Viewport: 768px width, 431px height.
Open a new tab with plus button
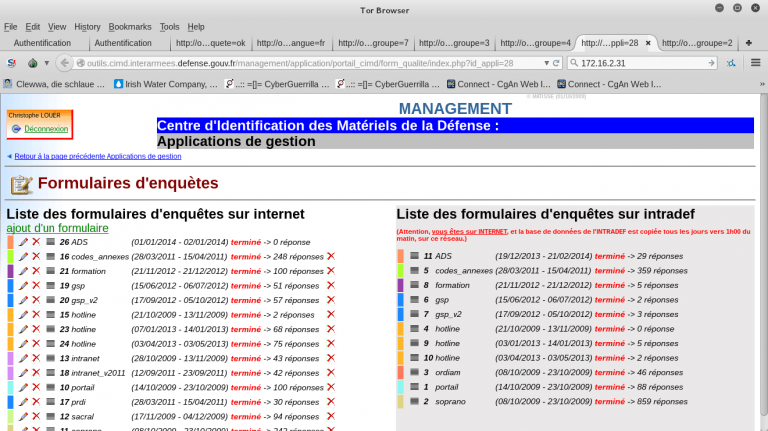tap(749, 43)
